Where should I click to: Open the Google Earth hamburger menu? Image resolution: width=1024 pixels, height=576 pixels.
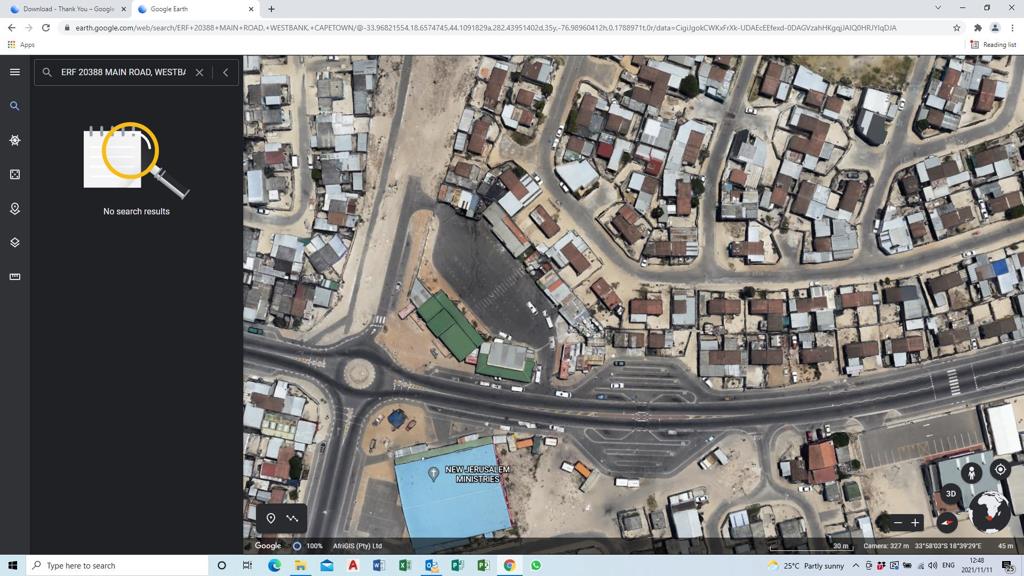[14, 72]
